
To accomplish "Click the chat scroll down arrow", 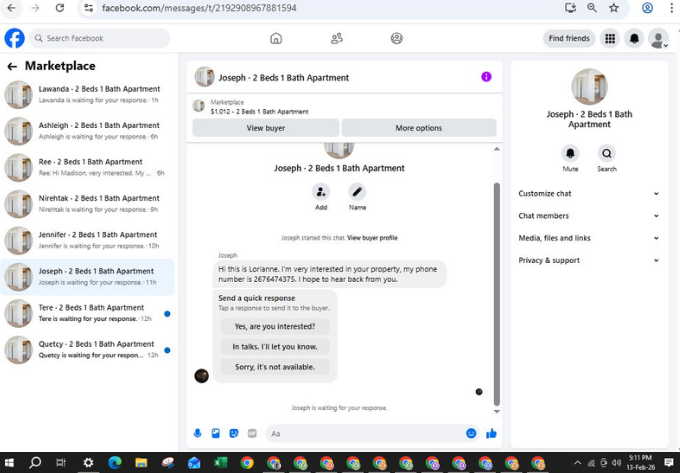I will (497, 411).
